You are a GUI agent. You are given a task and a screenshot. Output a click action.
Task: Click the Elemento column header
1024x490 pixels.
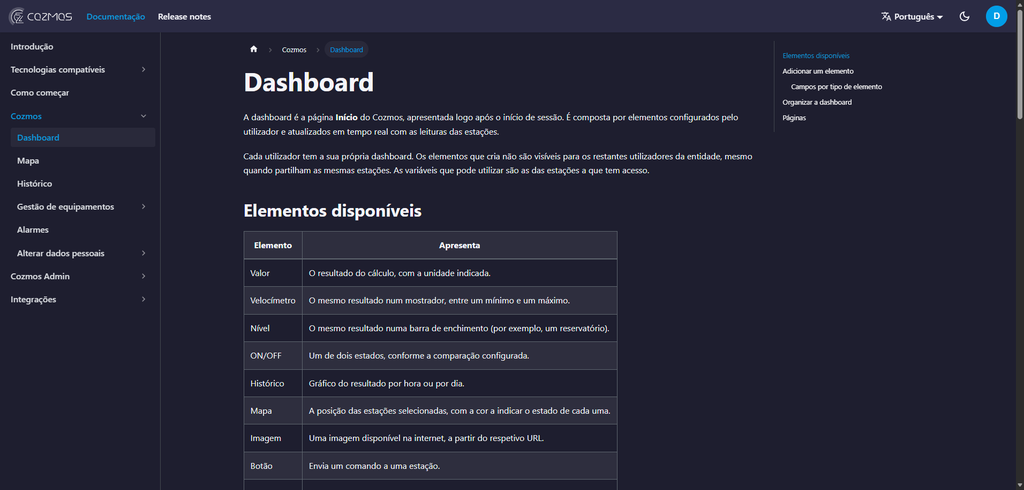[273, 246]
